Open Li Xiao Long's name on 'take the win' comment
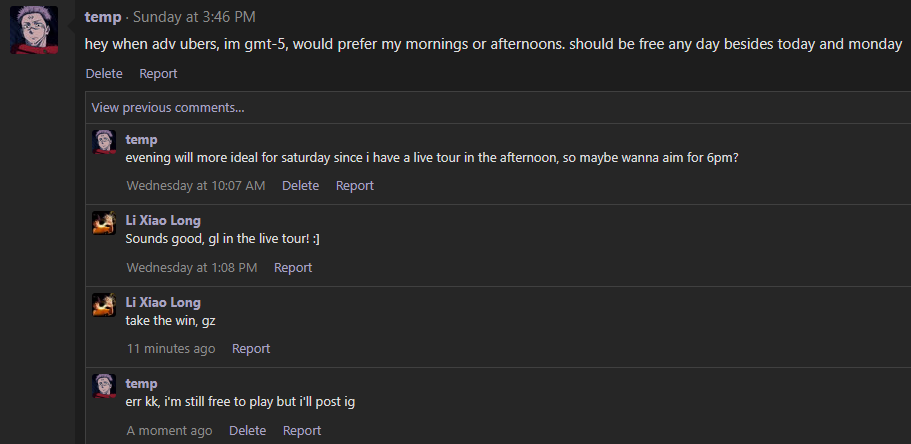Image resolution: width=911 pixels, height=444 pixels. click(163, 302)
